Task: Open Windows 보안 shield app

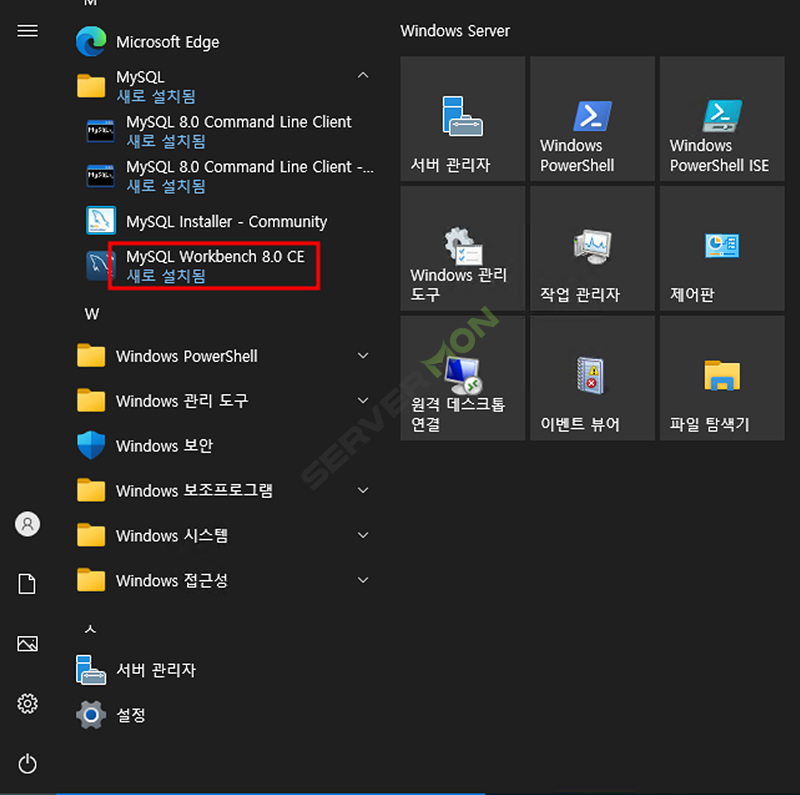Action: 224,445
